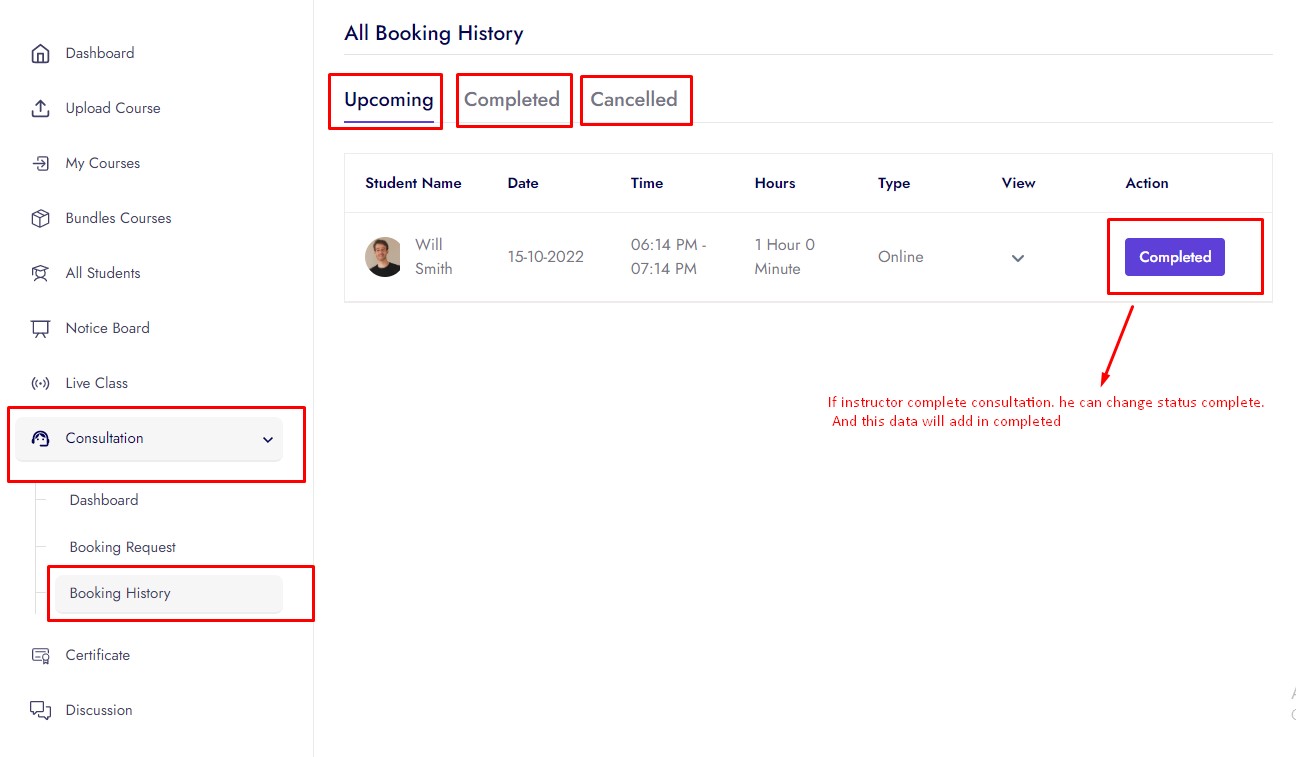
Task: Collapse the Consultation menu chevron
Action: [267, 440]
